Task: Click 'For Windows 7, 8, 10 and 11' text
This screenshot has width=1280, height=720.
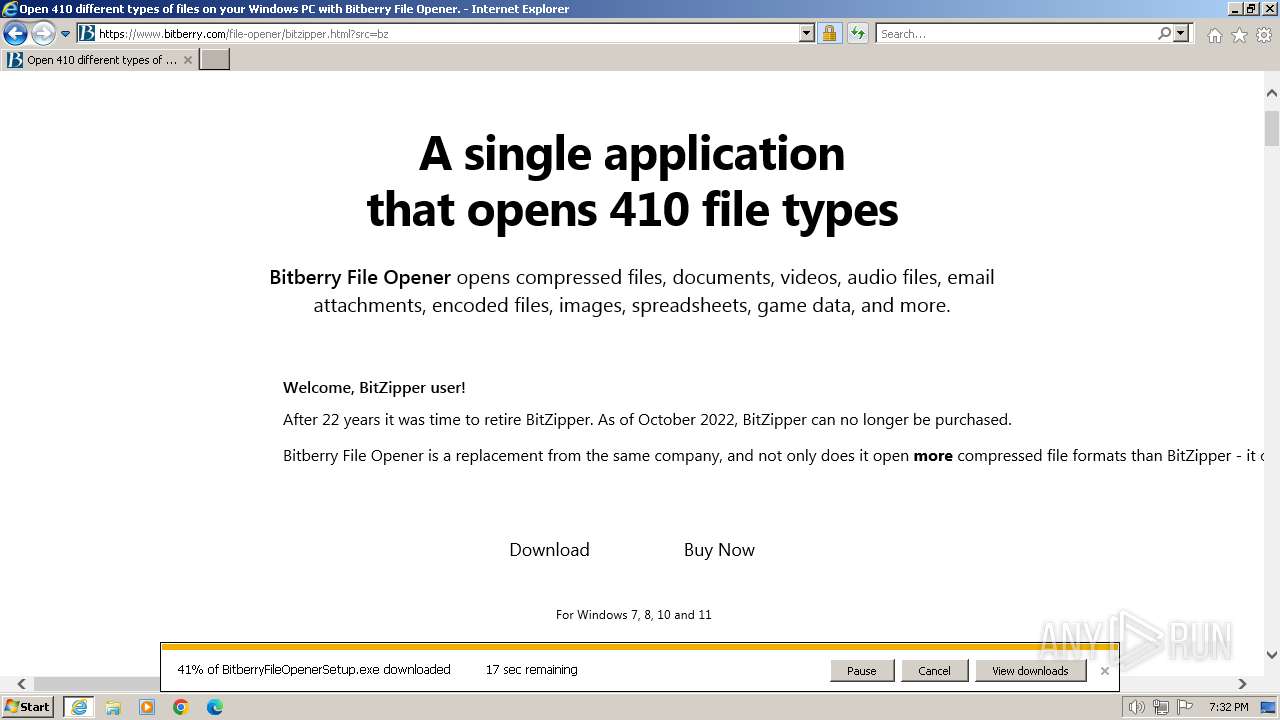Action: coord(634,615)
